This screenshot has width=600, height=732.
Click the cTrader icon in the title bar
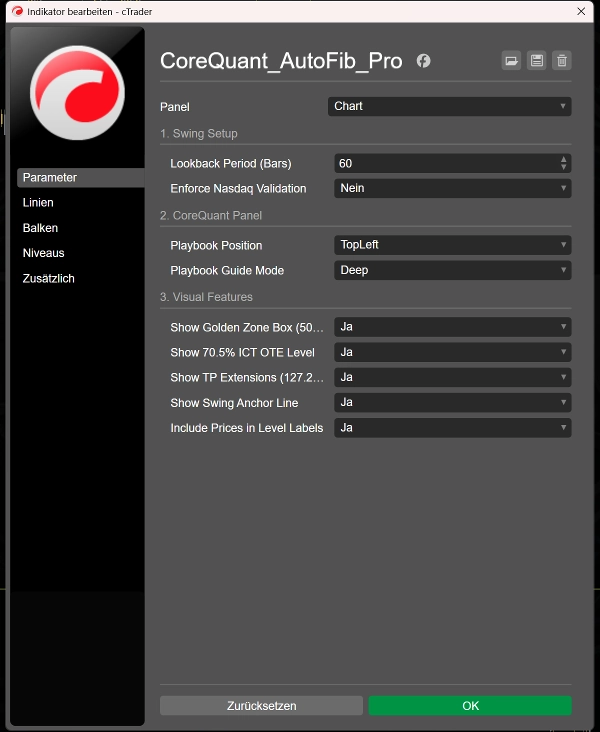17,11
